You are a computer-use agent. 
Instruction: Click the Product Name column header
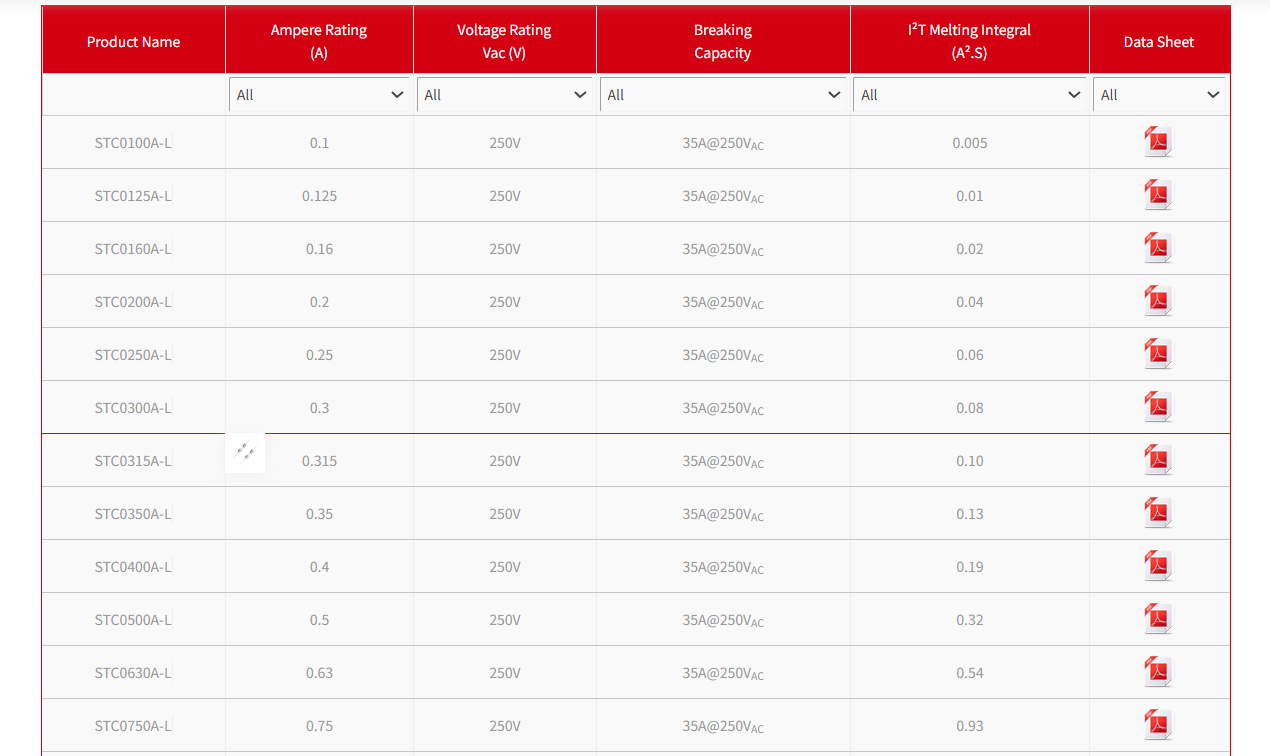[x=133, y=42]
